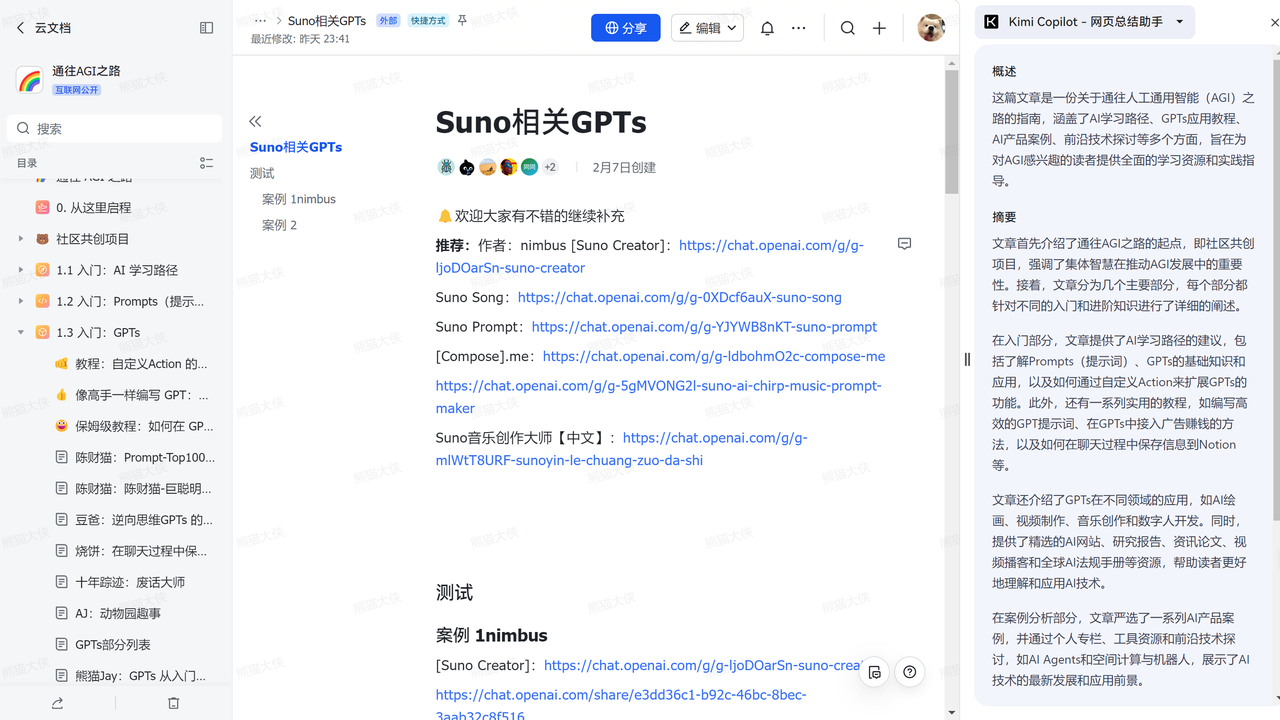1280x720 pixels.
Task: Open 教程：自定义Action 的 page
Action: 141,364
